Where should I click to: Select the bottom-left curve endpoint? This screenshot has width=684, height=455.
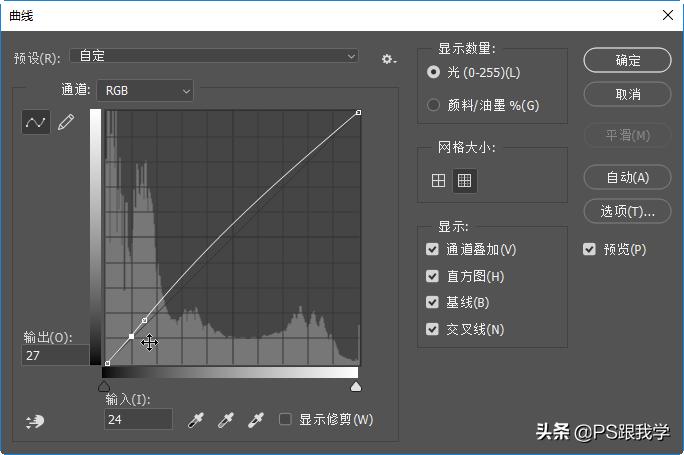tap(107, 363)
